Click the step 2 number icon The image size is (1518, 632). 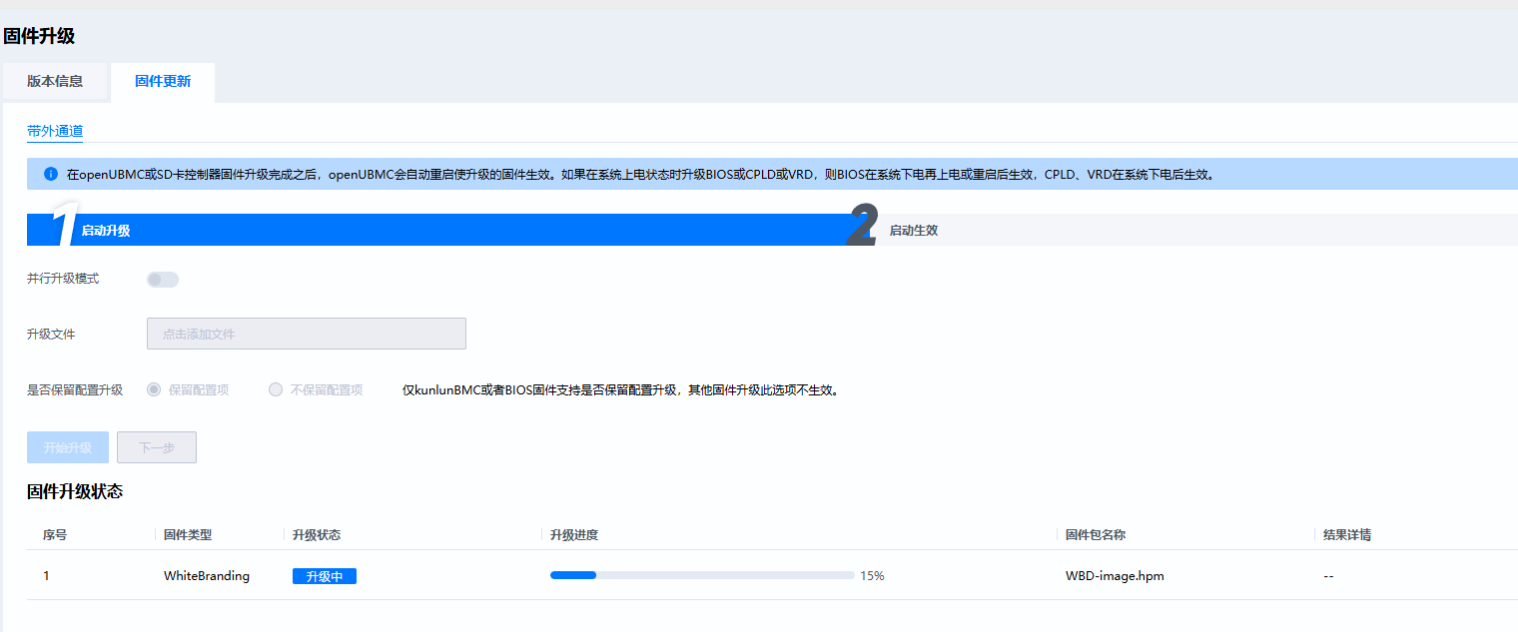pyautogui.click(x=862, y=227)
